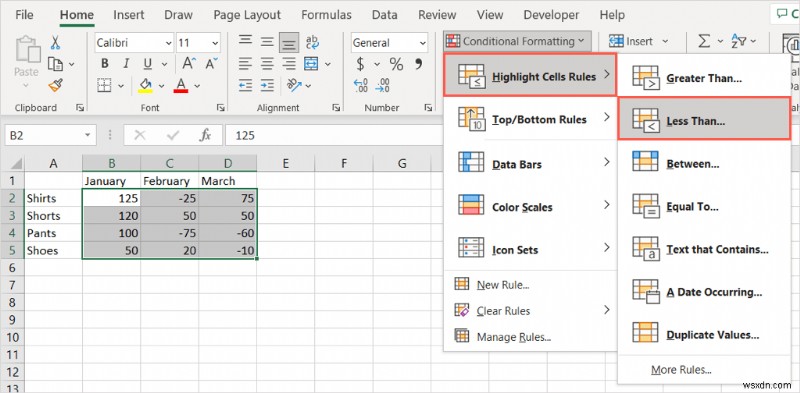The width and height of the screenshot is (800, 393).
Task: Select Greater Than... rule
Action: click(x=704, y=78)
